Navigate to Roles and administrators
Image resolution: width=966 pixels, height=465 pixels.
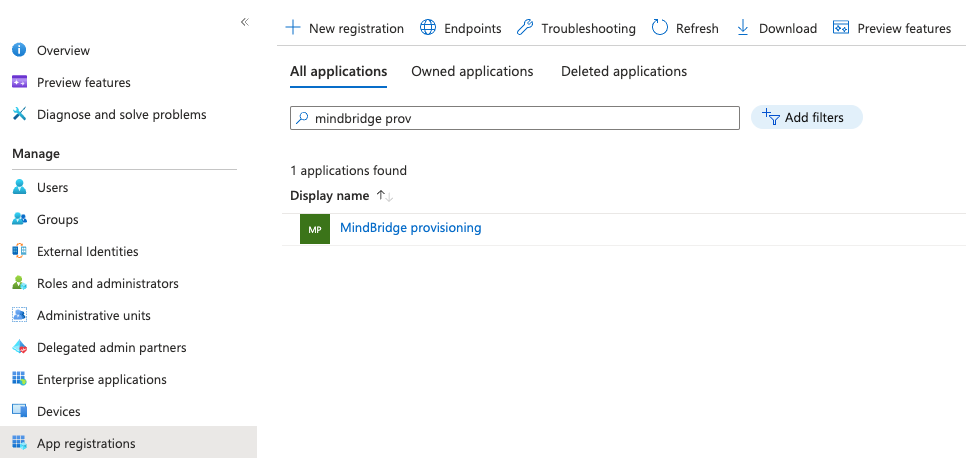[x=107, y=283]
